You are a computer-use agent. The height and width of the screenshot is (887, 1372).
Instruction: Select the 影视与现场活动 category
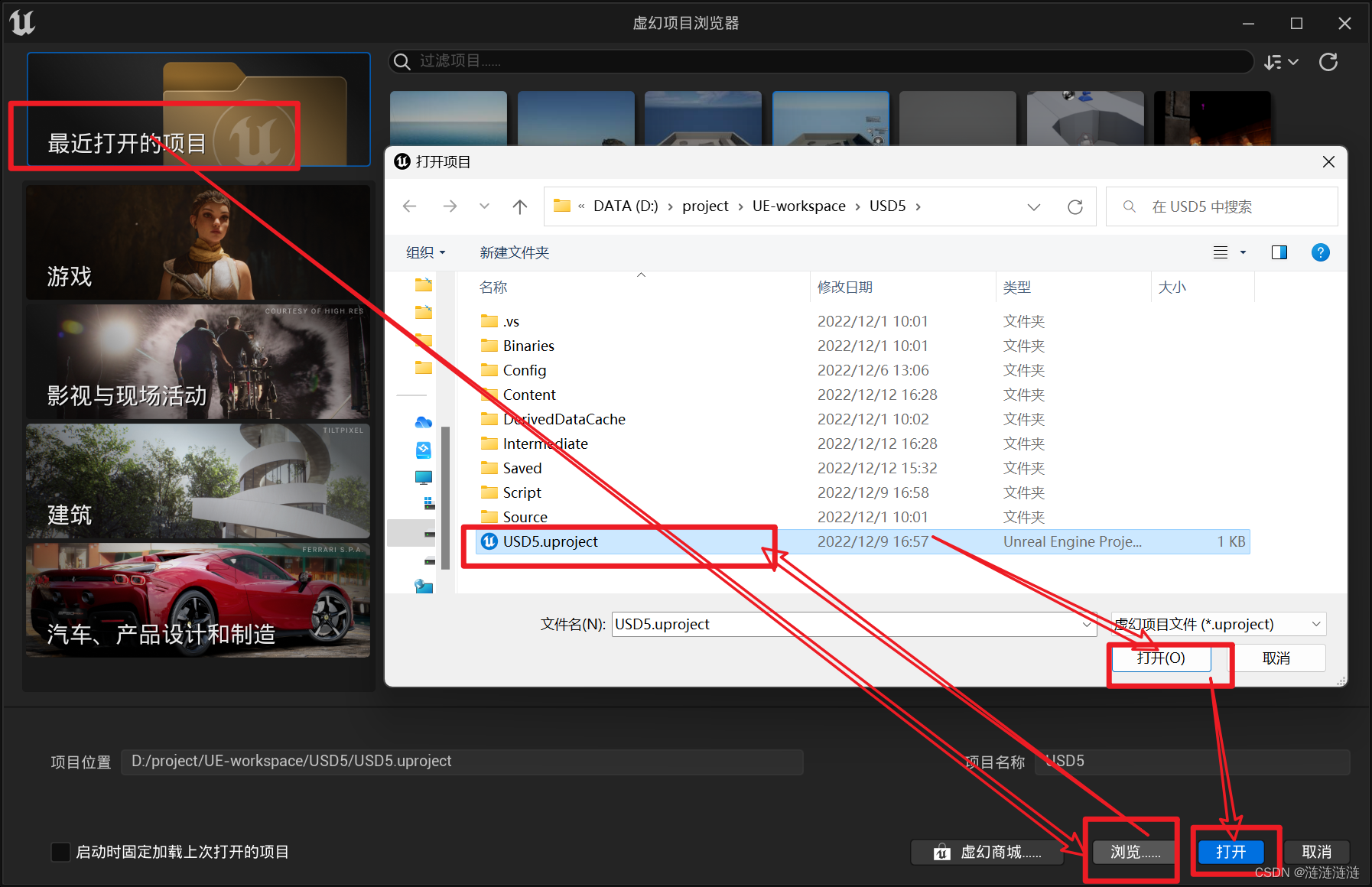coord(199,362)
